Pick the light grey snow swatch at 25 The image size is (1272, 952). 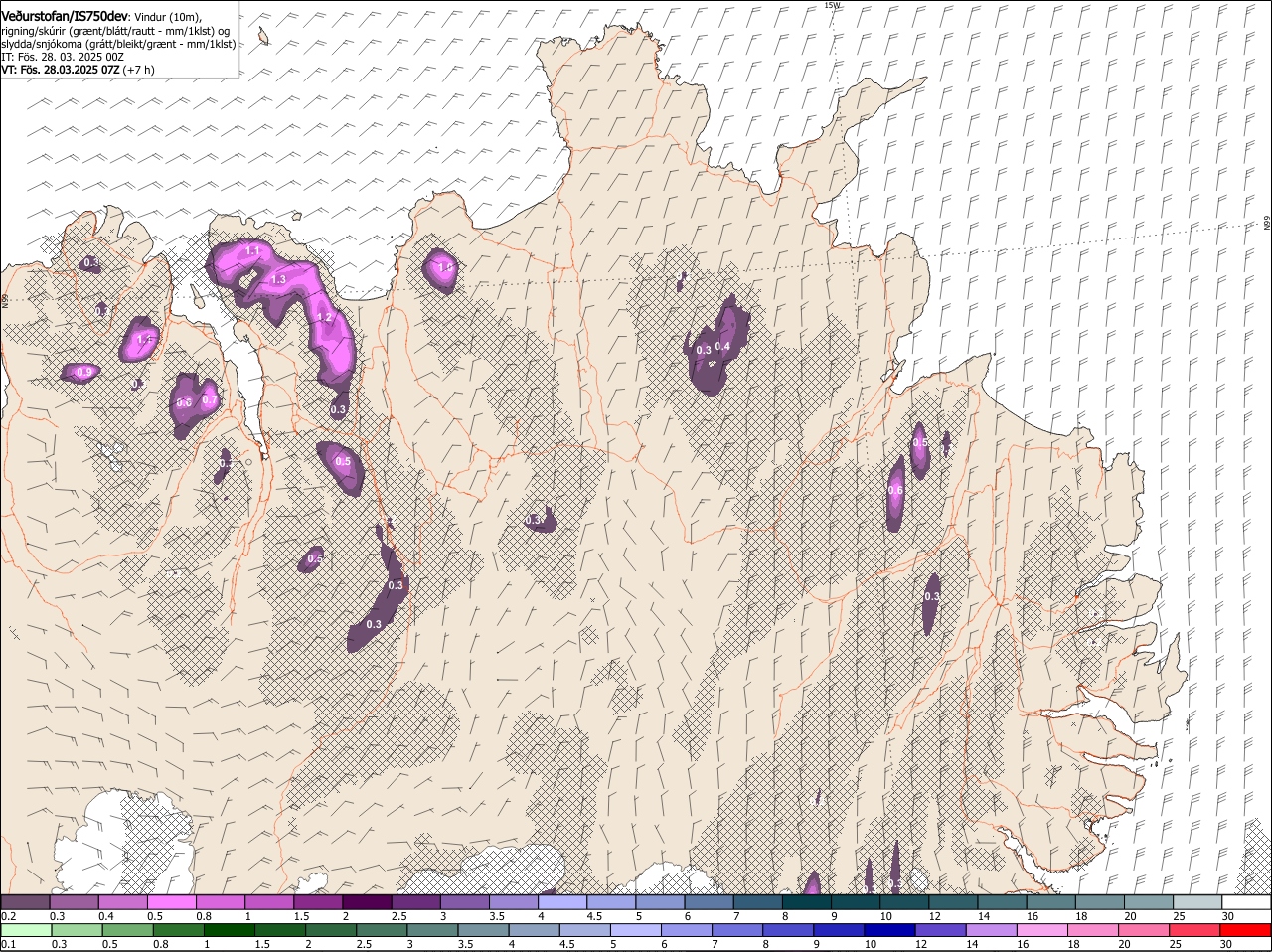click(1196, 902)
